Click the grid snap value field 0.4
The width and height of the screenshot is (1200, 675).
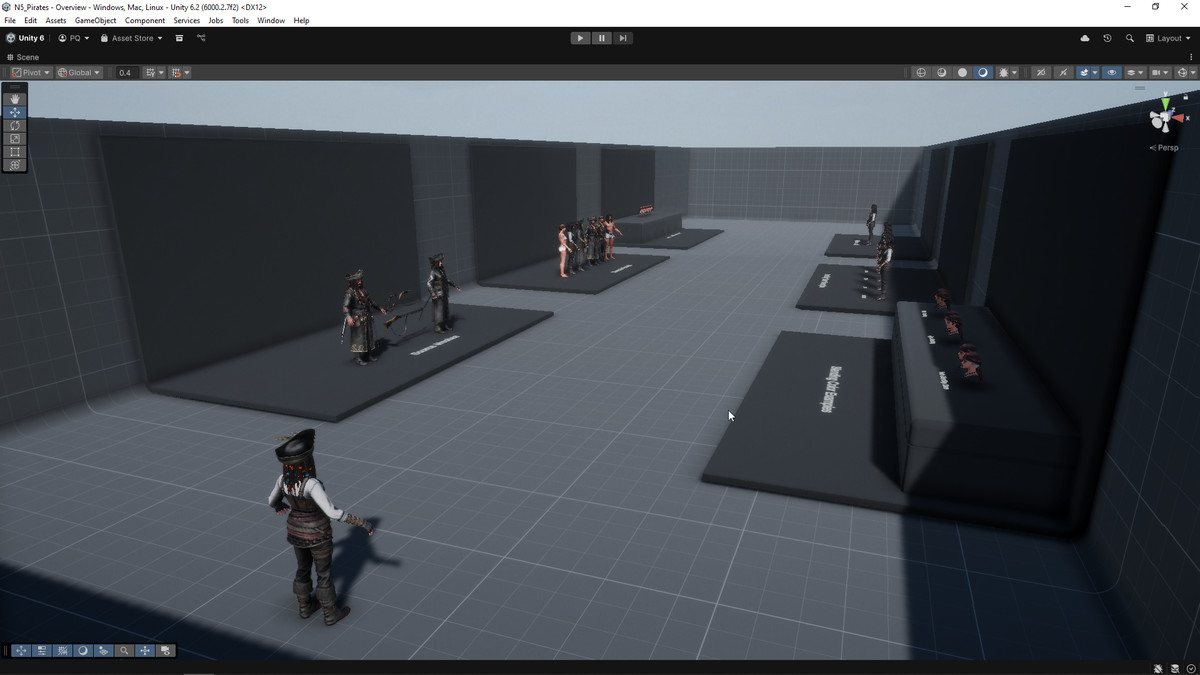[125, 73]
